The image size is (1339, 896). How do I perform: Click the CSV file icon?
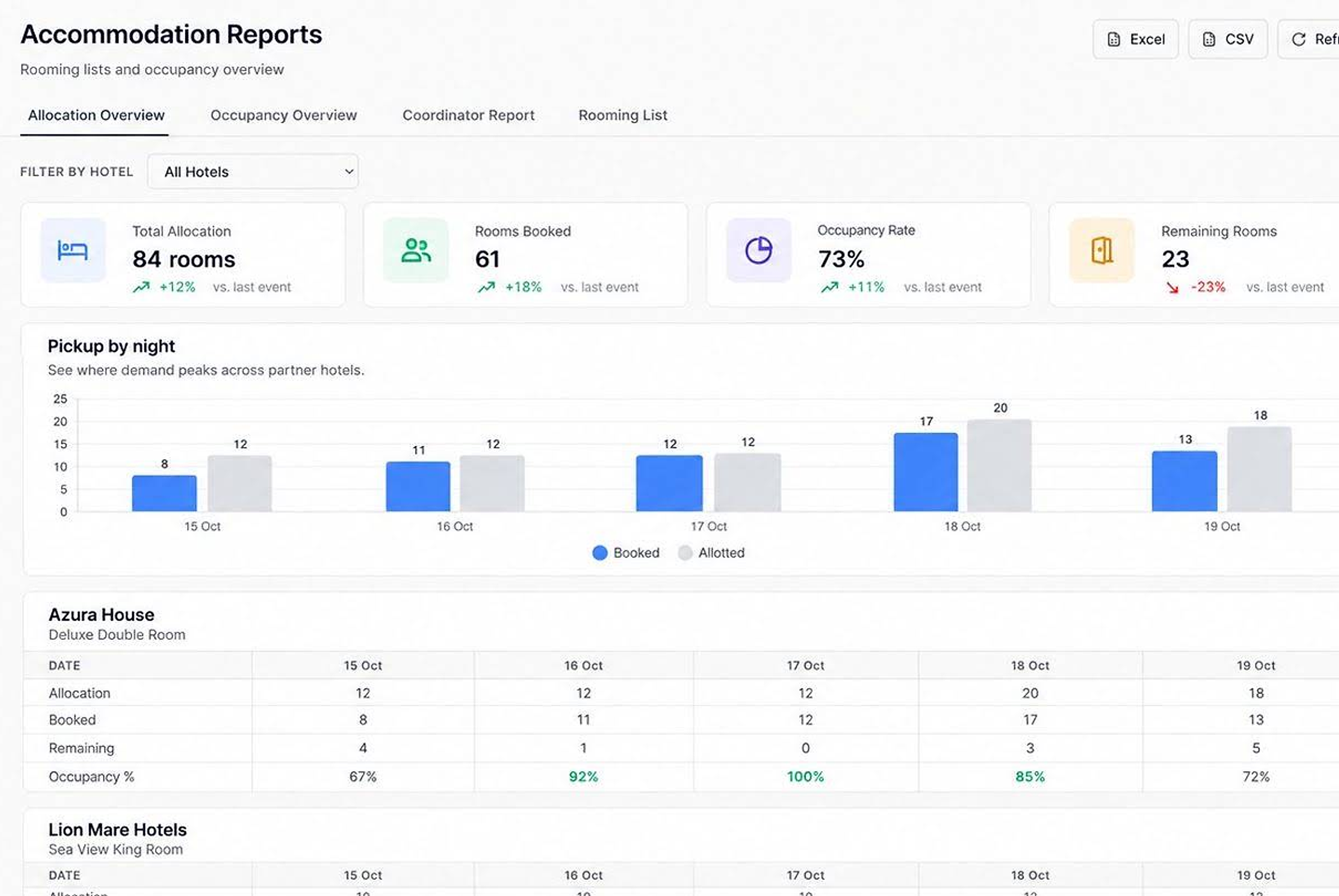[1209, 39]
